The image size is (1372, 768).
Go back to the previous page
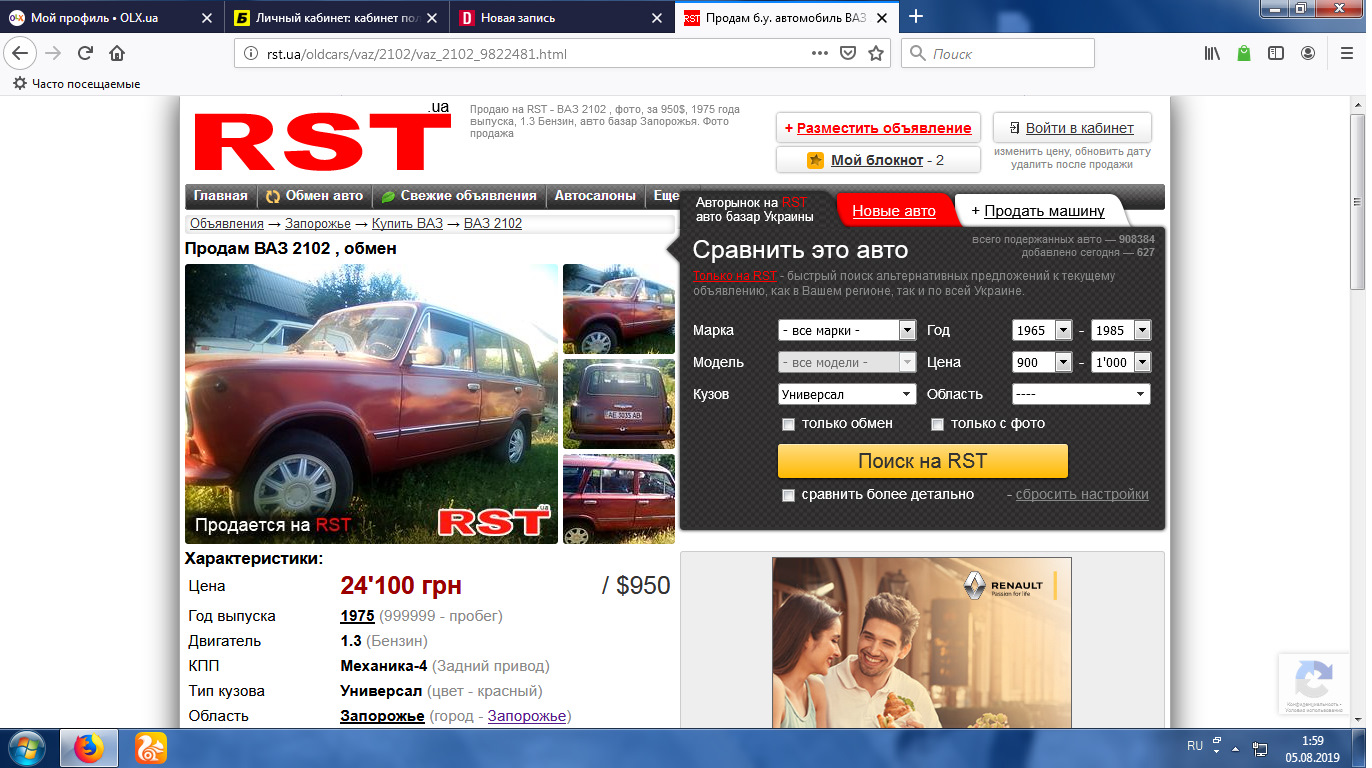tap(22, 54)
